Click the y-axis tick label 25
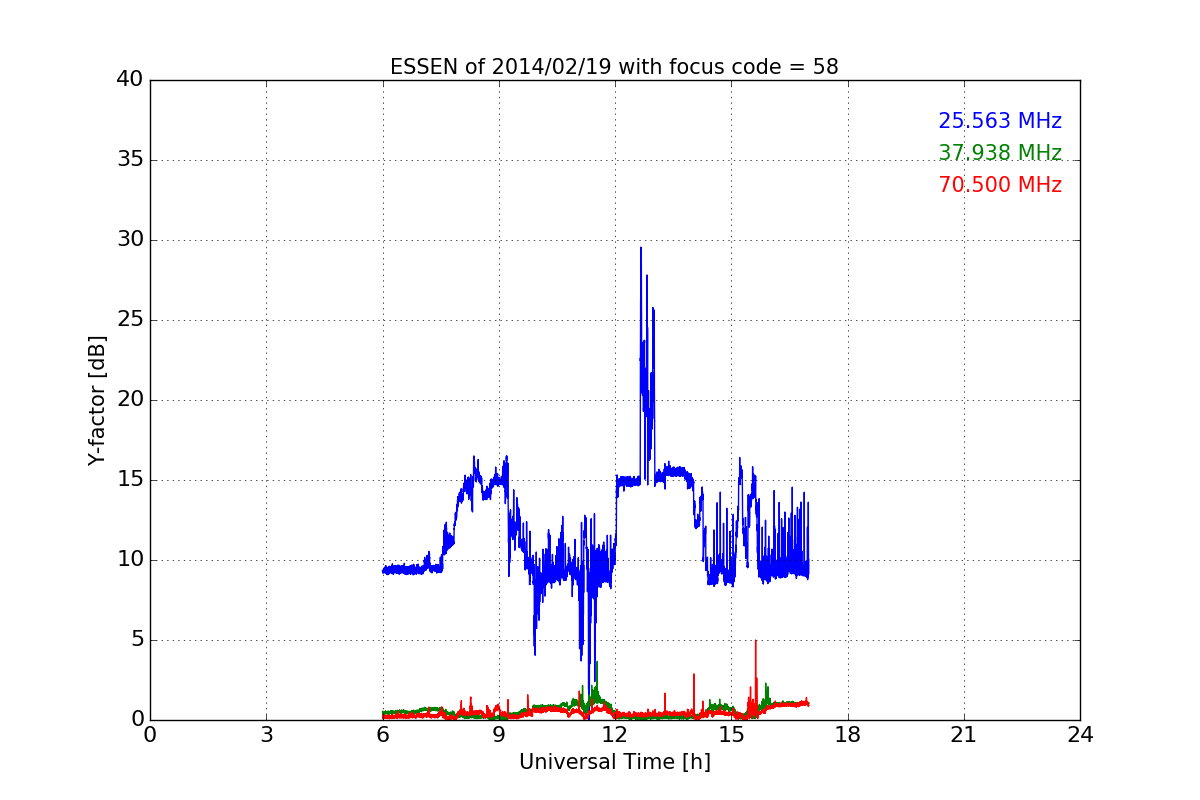This screenshot has width=1200, height=800. coord(130,320)
